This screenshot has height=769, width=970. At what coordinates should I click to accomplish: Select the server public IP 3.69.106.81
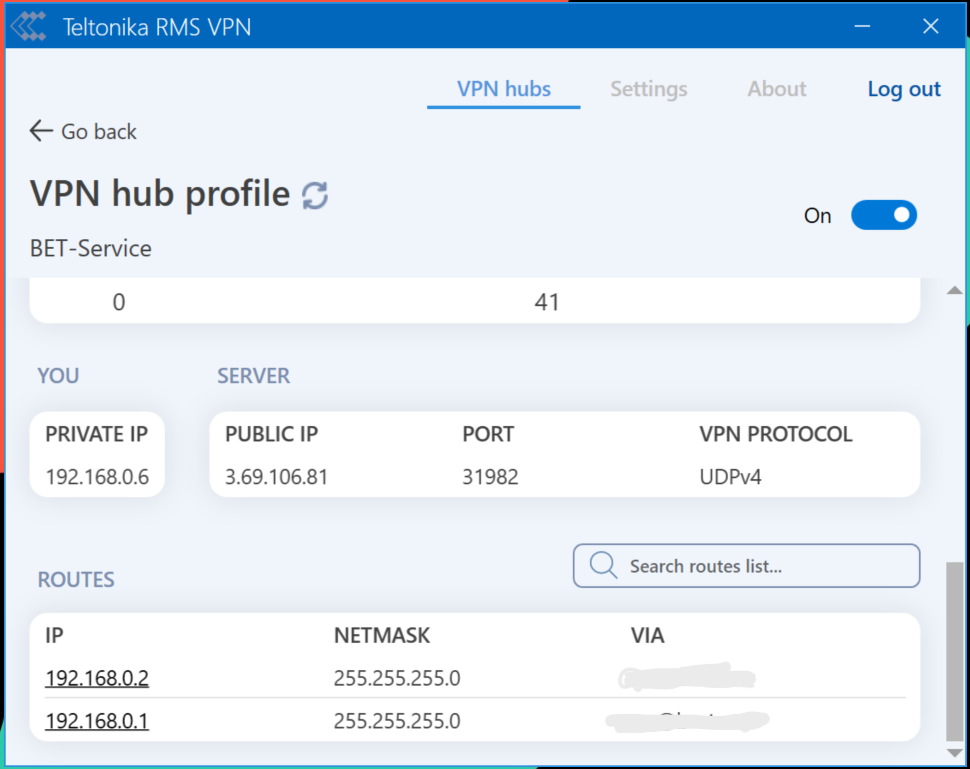pos(276,477)
